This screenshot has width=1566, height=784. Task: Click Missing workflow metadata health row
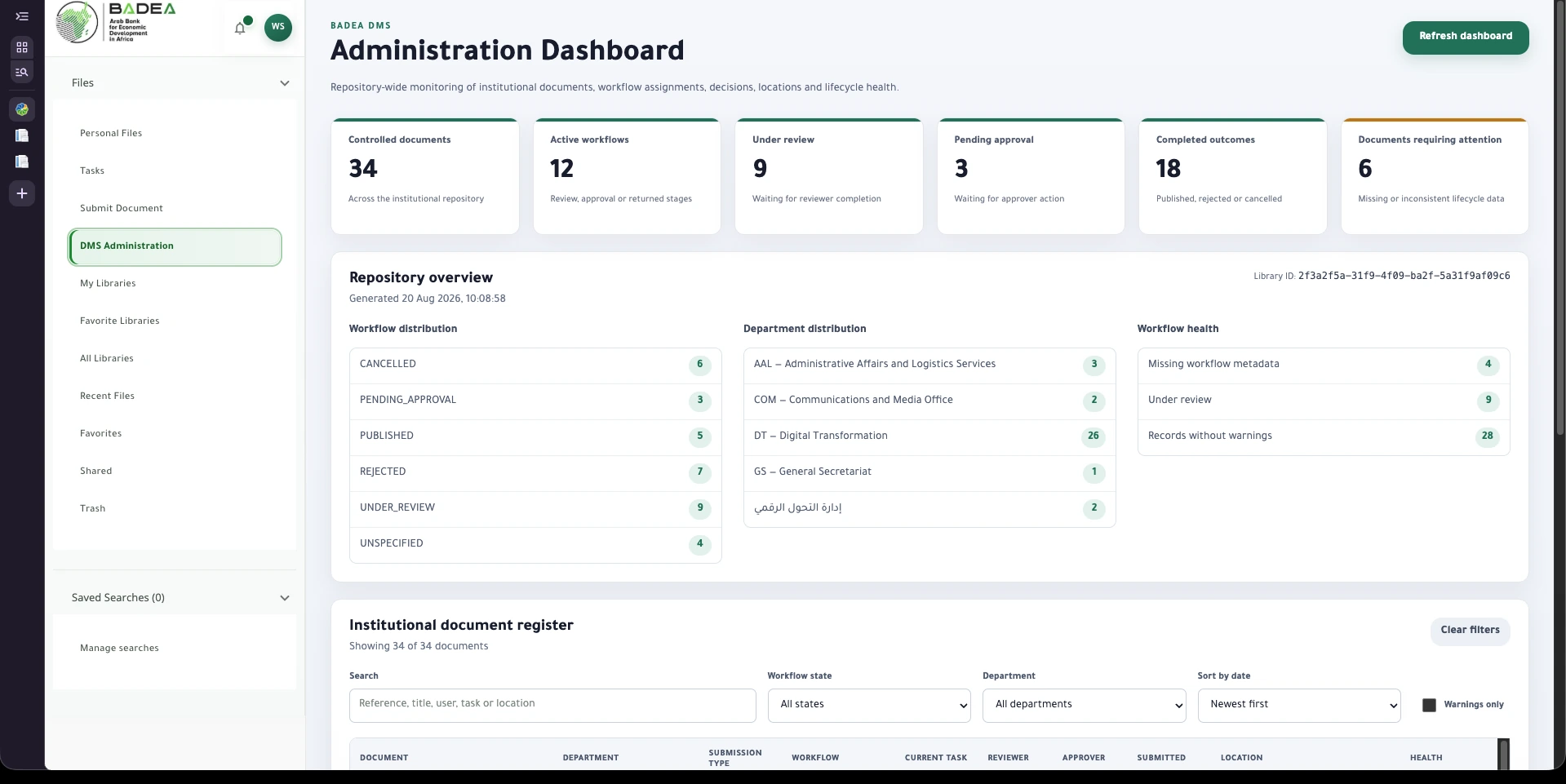tap(1324, 365)
